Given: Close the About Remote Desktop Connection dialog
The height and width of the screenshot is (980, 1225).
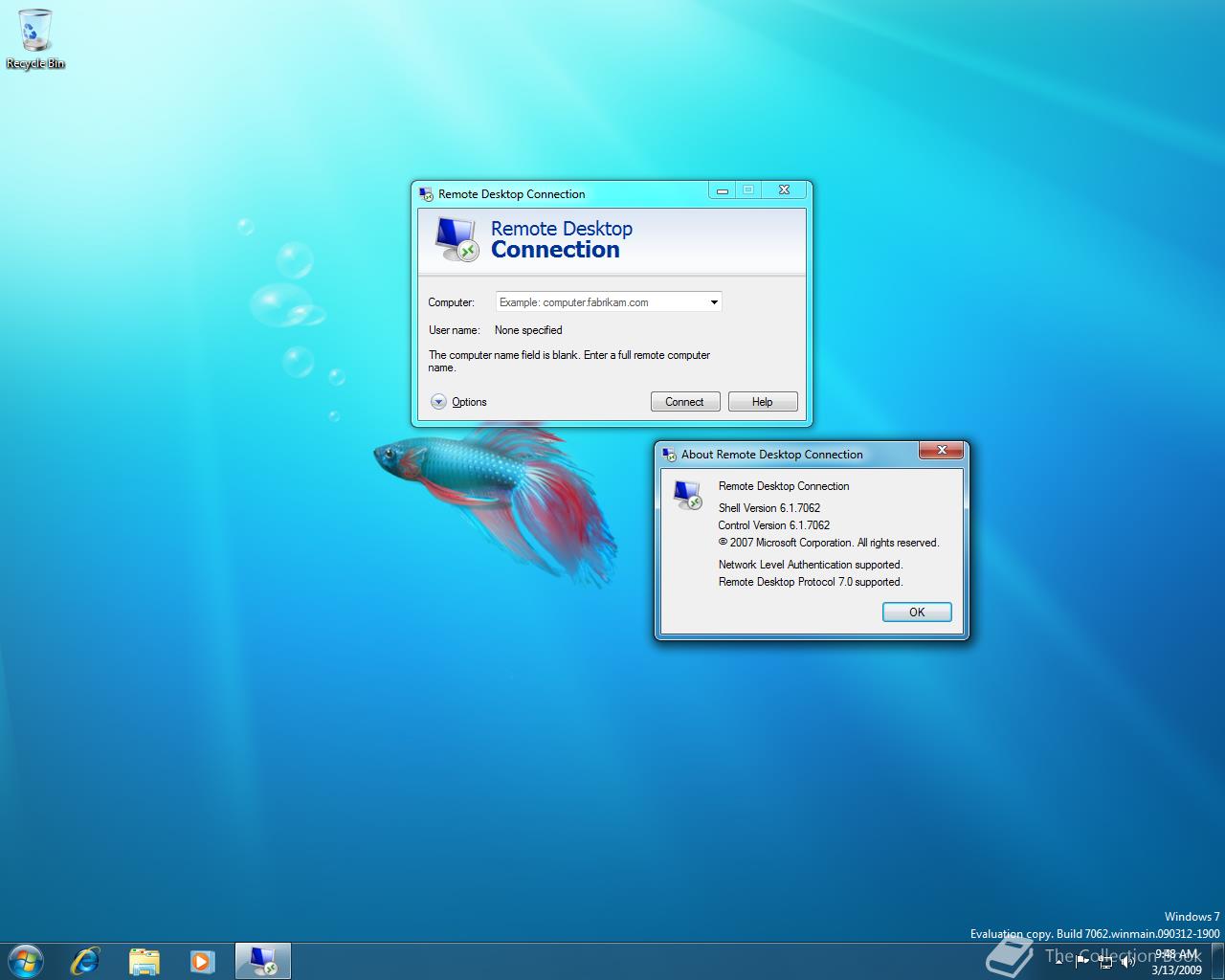Looking at the screenshot, I should (x=942, y=450).
